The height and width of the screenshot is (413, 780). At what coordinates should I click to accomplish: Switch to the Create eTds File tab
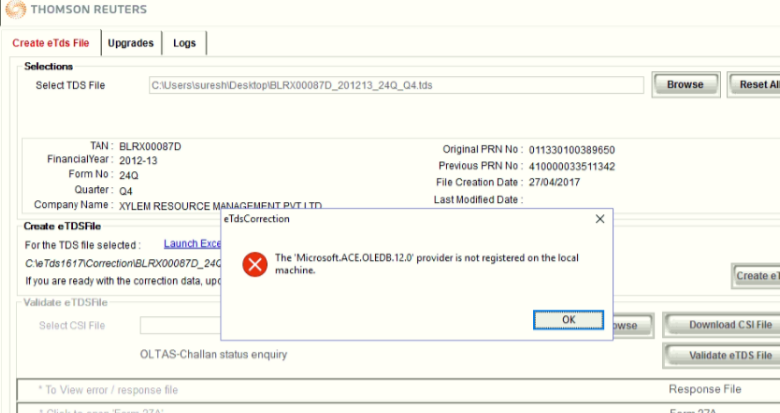coord(51,43)
